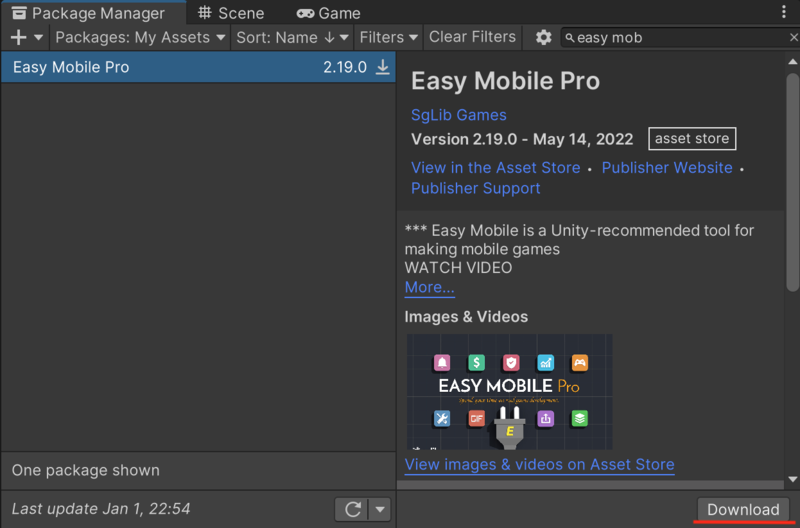
Task: Open the SgLib Games publisher link
Action: [x=459, y=115]
